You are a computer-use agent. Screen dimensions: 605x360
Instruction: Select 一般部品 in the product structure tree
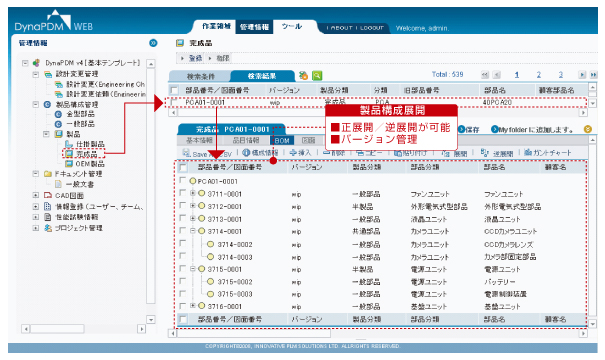tap(75, 124)
